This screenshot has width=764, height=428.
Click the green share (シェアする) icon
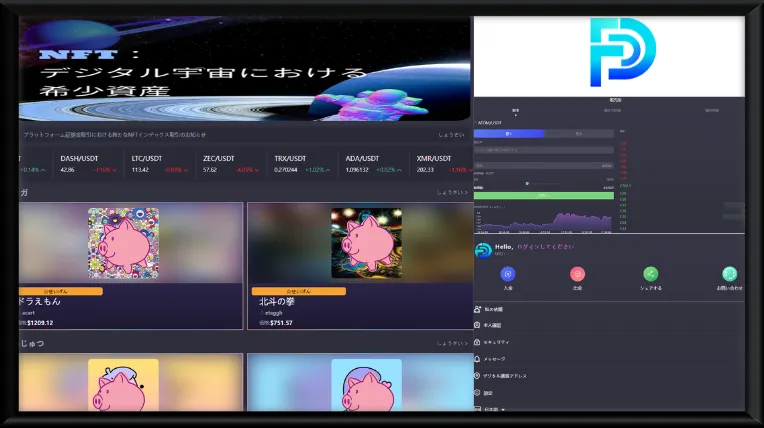(650, 274)
